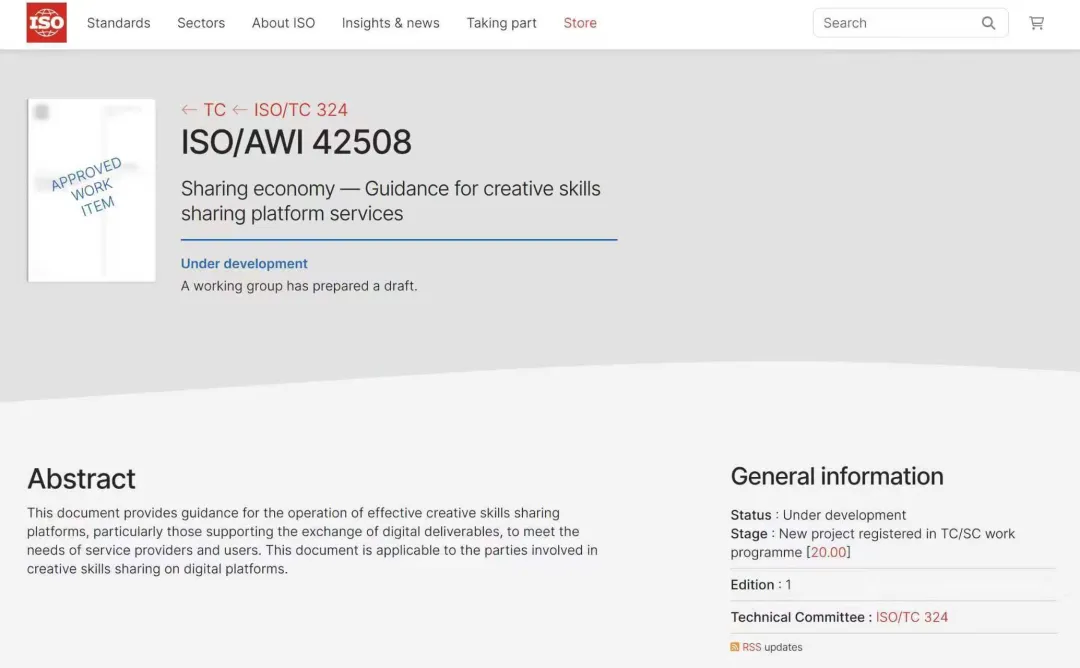Click the search magnifier icon
Screen dimensions: 1080x668
pos(988,23)
